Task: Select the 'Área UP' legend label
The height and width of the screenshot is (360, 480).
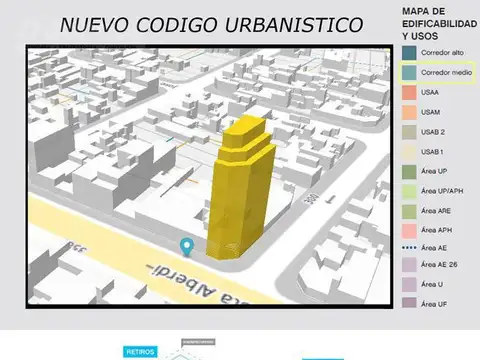Action: (x=434, y=171)
